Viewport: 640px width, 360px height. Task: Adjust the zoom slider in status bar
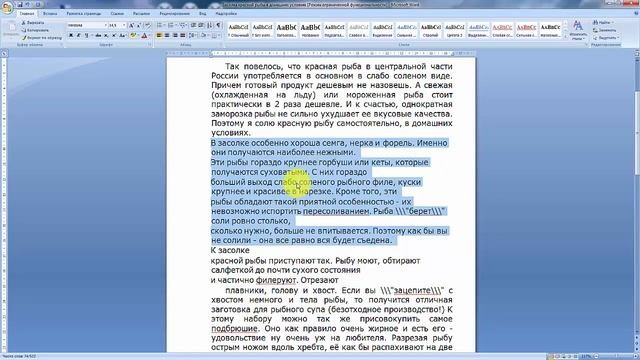coord(616,356)
